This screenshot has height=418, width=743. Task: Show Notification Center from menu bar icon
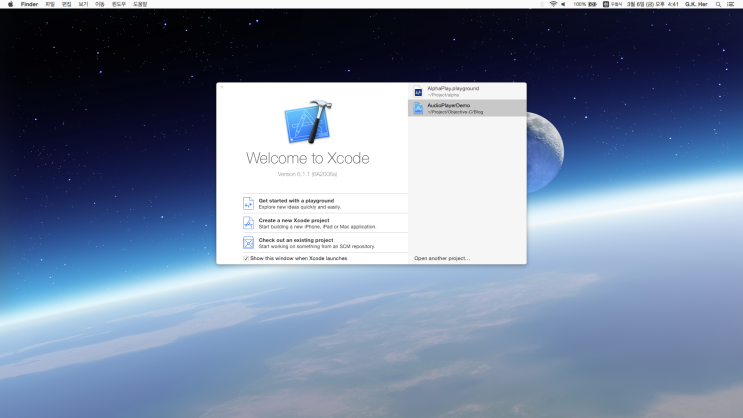pyautogui.click(x=732, y=4)
